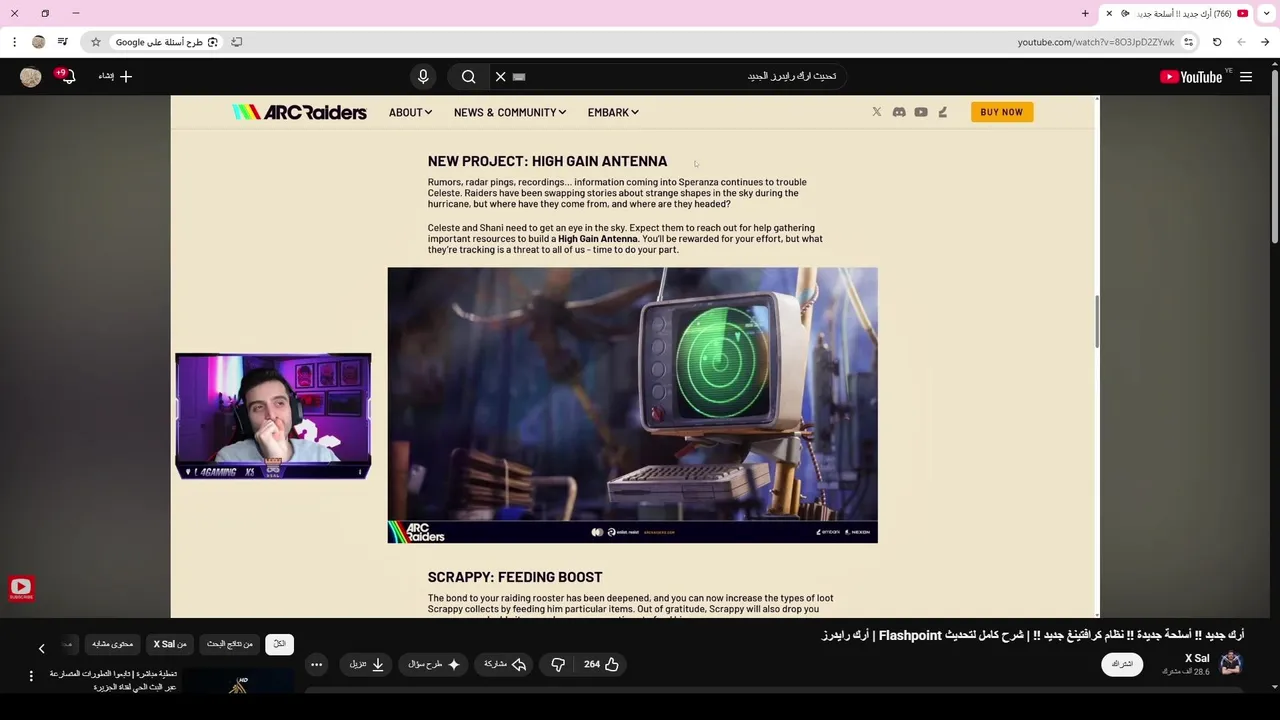Open the X Sal channel name

pos(1197,658)
